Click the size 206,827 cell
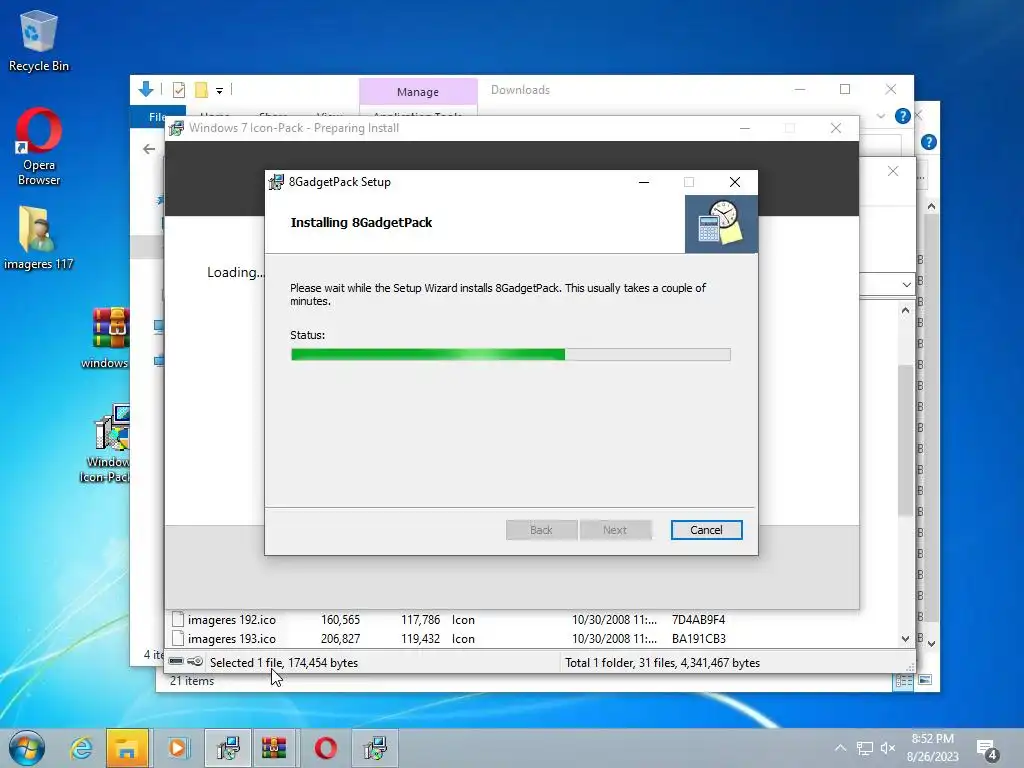The height and width of the screenshot is (768, 1024). (340, 638)
